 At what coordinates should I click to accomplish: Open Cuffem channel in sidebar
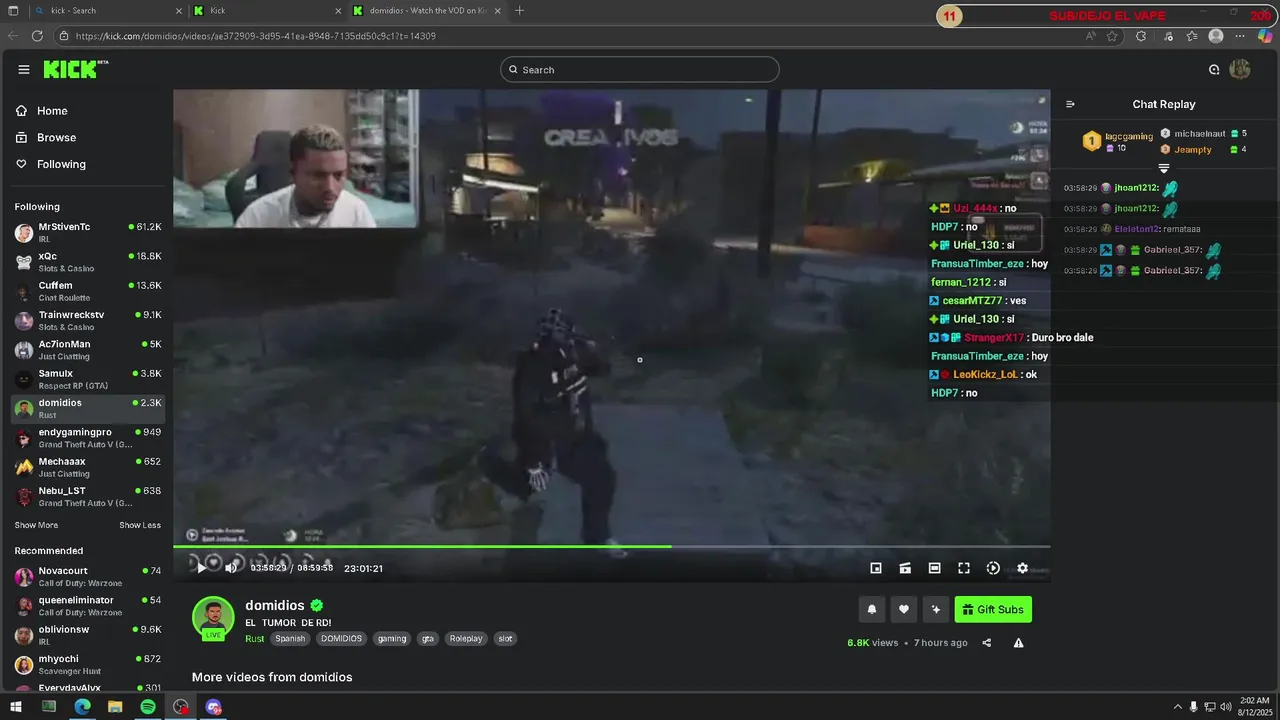click(x=89, y=291)
